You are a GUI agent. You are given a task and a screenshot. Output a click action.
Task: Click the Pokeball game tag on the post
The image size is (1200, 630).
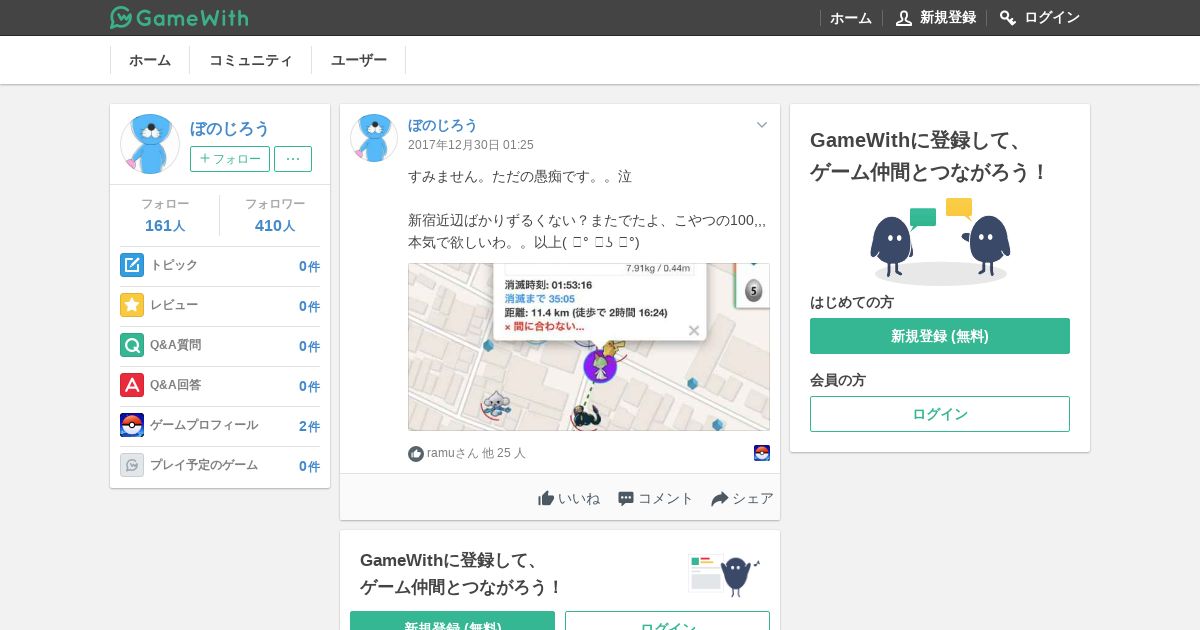pyautogui.click(x=762, y=453)
